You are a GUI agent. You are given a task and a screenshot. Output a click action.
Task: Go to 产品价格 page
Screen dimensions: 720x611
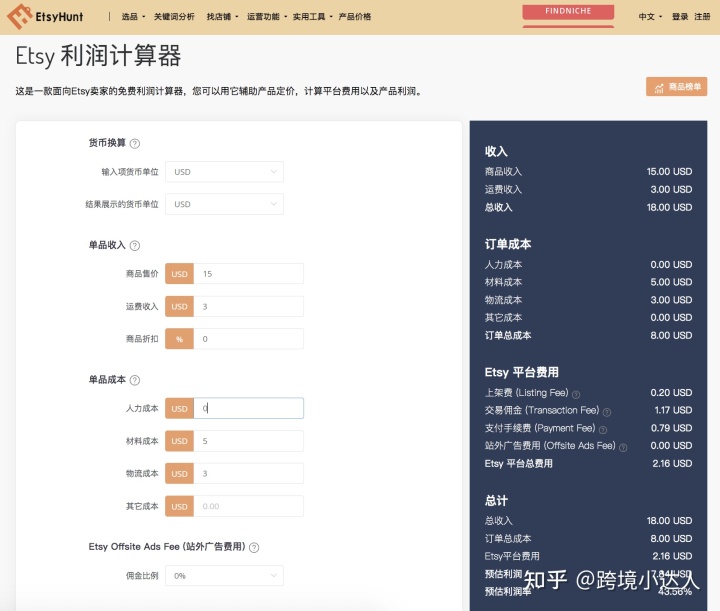354,17
